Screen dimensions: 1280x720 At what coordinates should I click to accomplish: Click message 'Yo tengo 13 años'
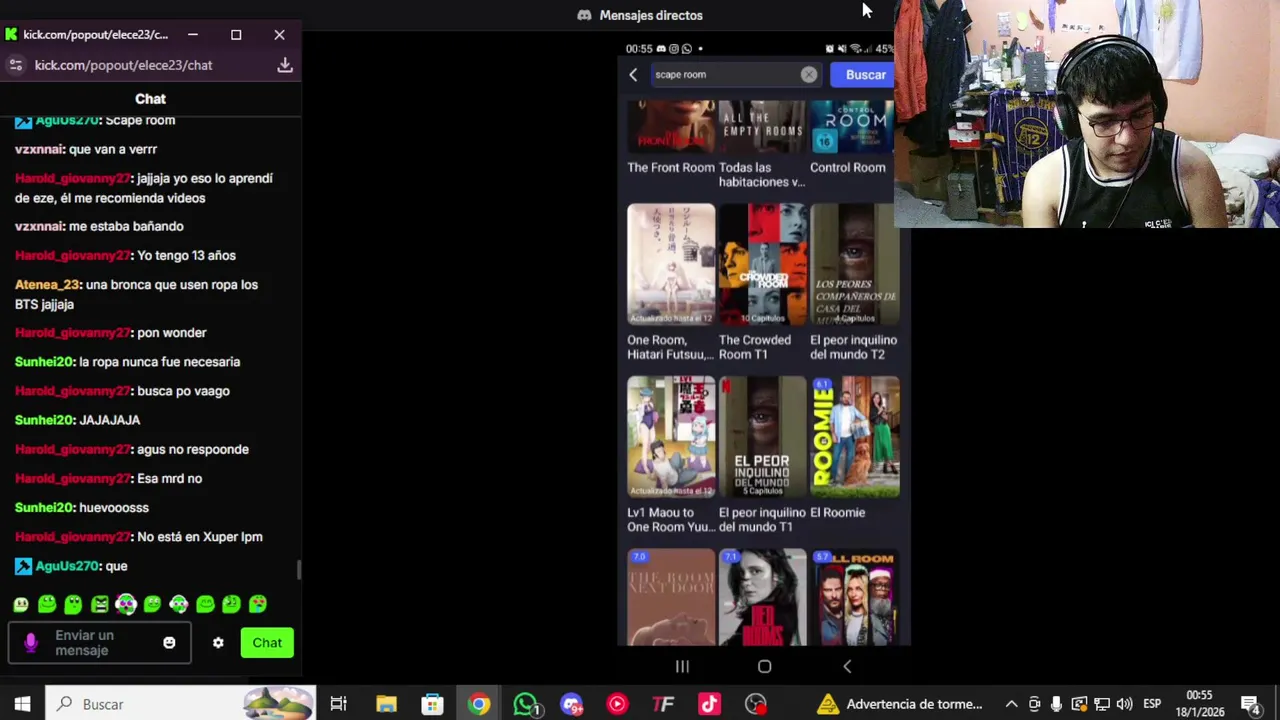point(186,256)
